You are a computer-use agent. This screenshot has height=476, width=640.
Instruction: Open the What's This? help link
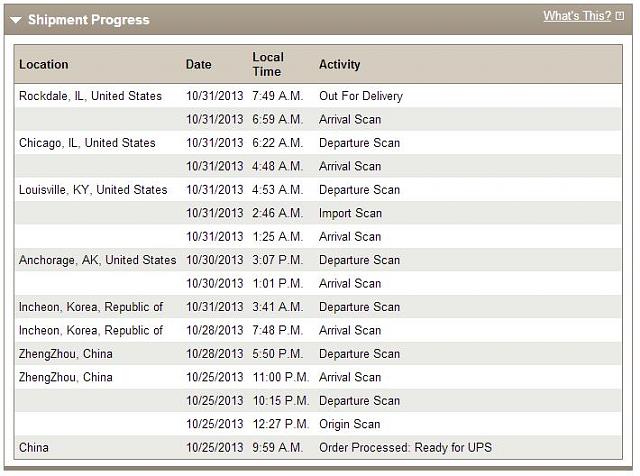click(x=577, y=16)
